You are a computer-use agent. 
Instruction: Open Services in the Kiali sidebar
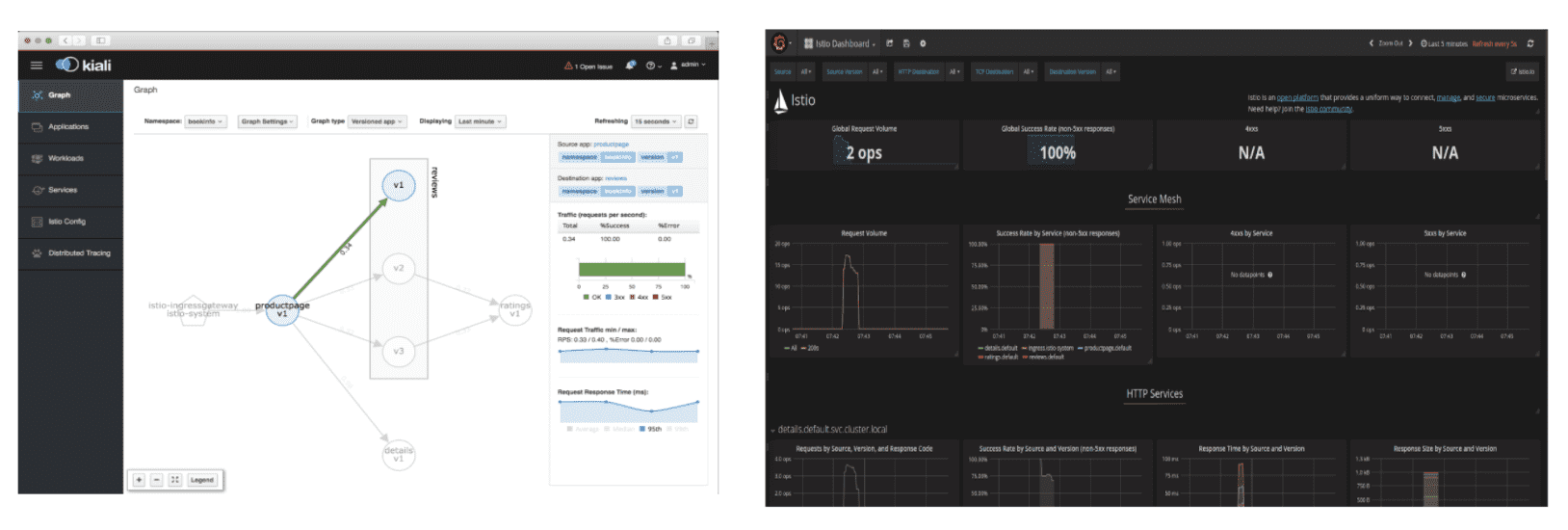(x=70, y=190)
